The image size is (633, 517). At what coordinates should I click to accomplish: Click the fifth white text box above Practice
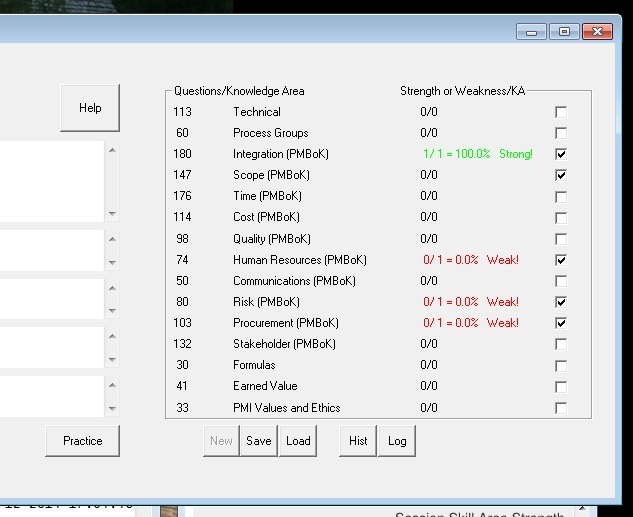pyautogui.click(x=52, y=397)
